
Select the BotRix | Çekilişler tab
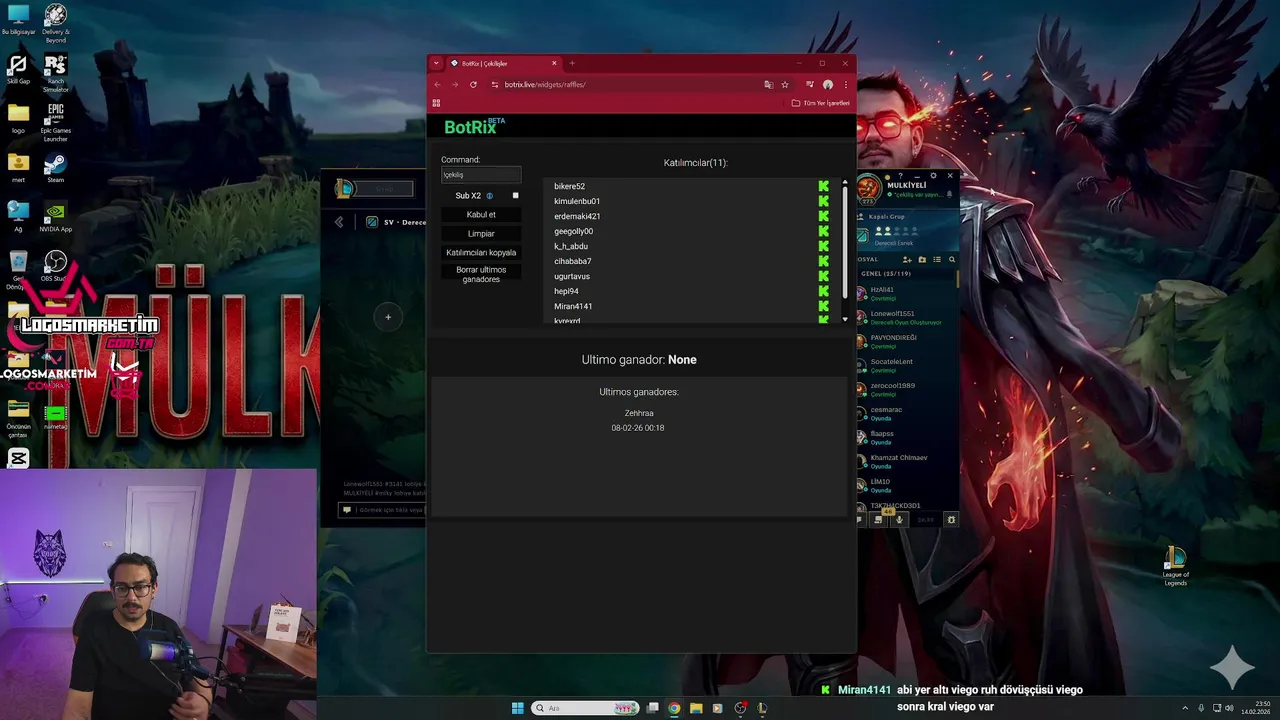tap(505, 63)
